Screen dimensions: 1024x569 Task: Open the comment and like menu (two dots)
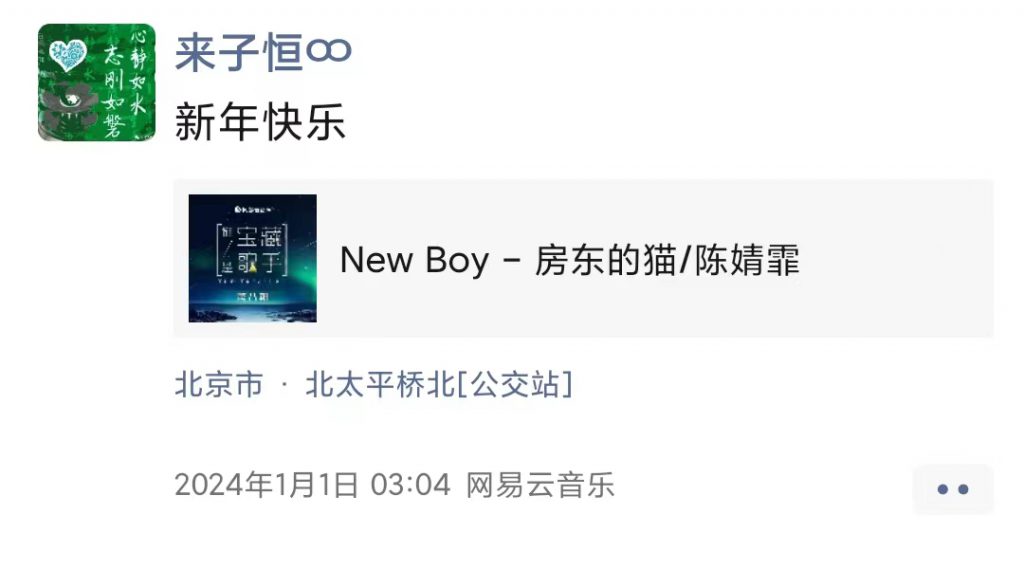coord(953,489)
